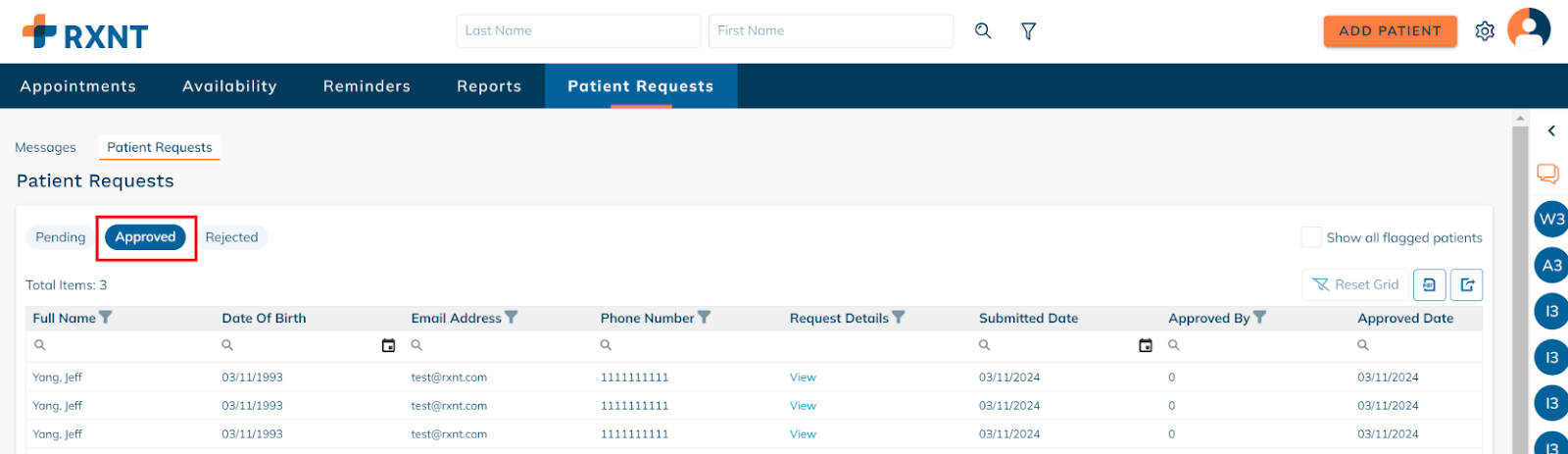
Task: Open the user profile avatar
Action: point(1528,28)
